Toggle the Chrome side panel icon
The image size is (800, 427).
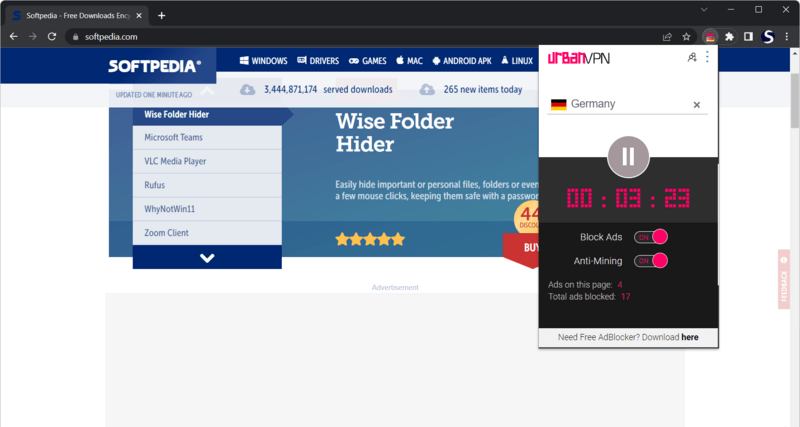[748, 37]
